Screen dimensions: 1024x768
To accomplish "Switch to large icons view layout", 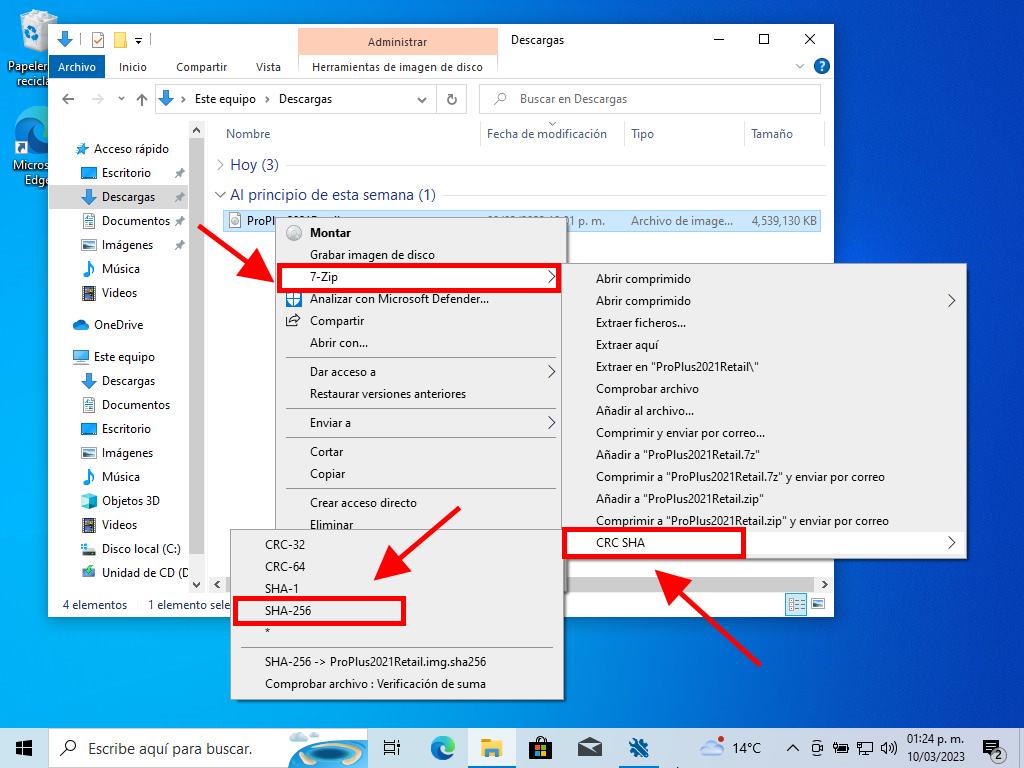I will (x=817, y=604).
